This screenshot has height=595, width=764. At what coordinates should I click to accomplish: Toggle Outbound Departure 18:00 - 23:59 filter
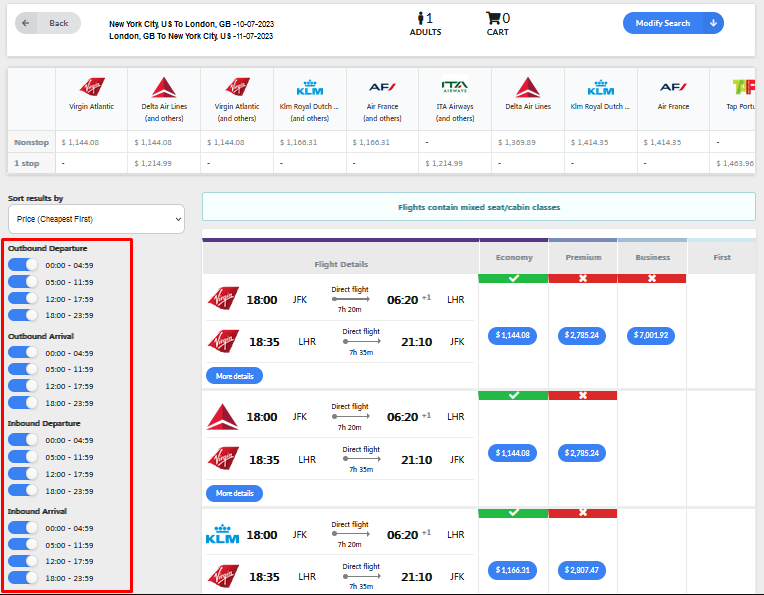tap(23, 315)
